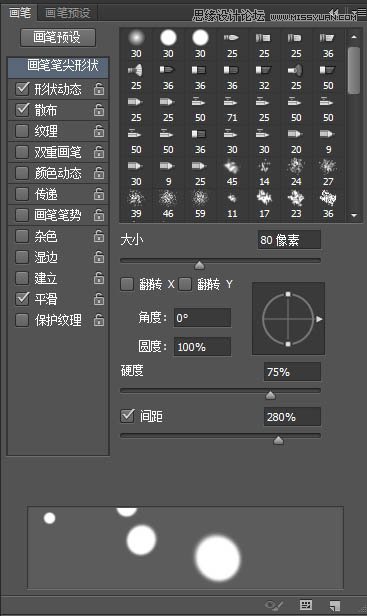Click lock icon for 传递
Image resolution: width=367 pixels, height=616 pixels.
[x=99, y=194]
